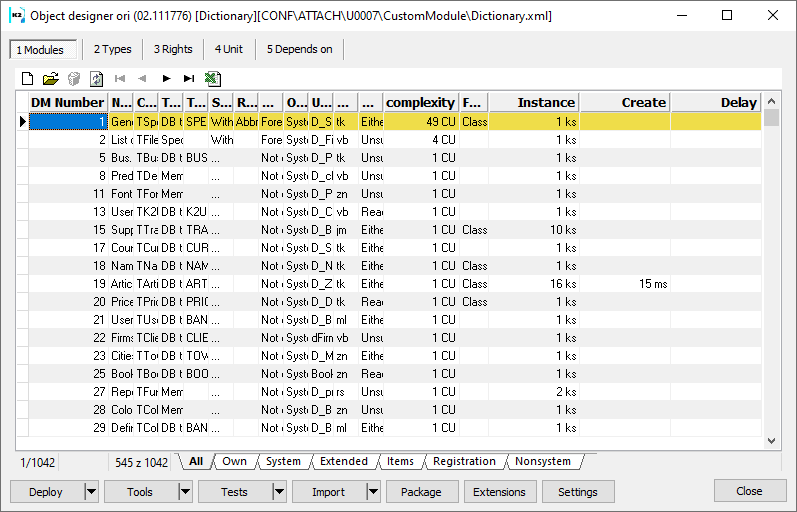Viewport: 797px width, 512px height.
Task: Sort by the DM Number column header
Action: pyautogui.click(x=68, y=102)
